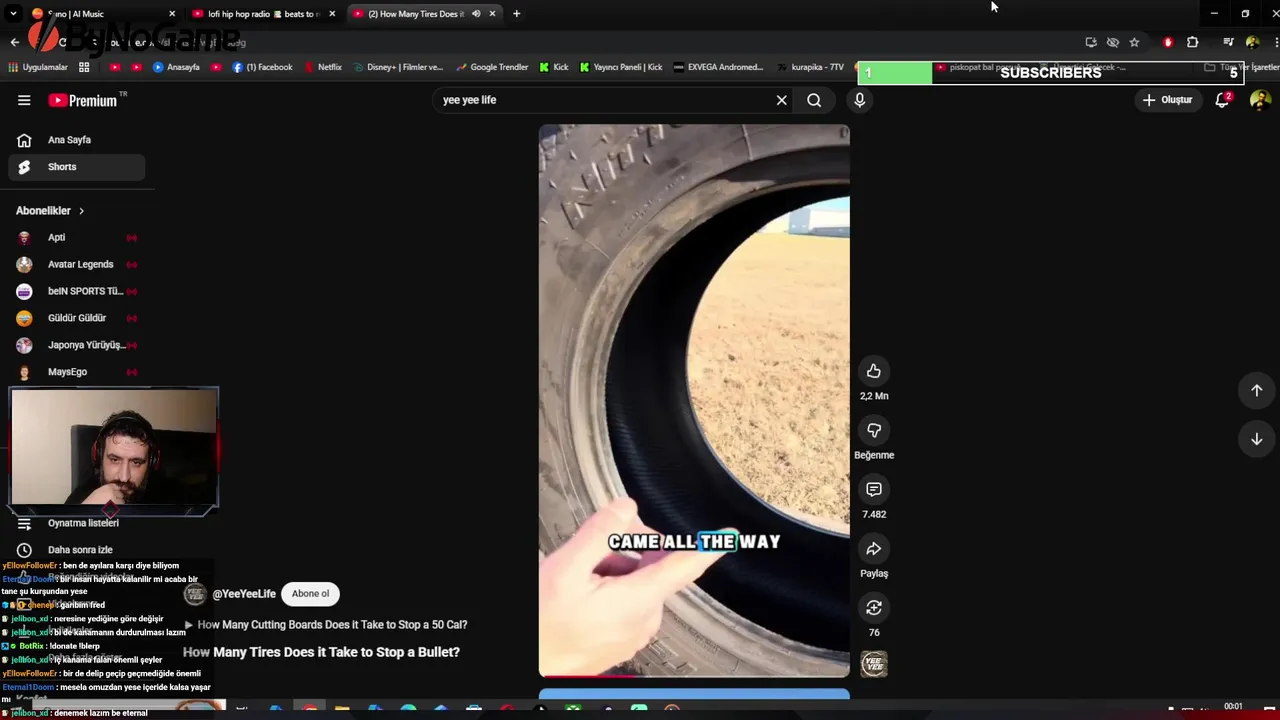Close the Suno | AI Music tab
This screenshot has width=1280, height=720.
pos(172,14)
